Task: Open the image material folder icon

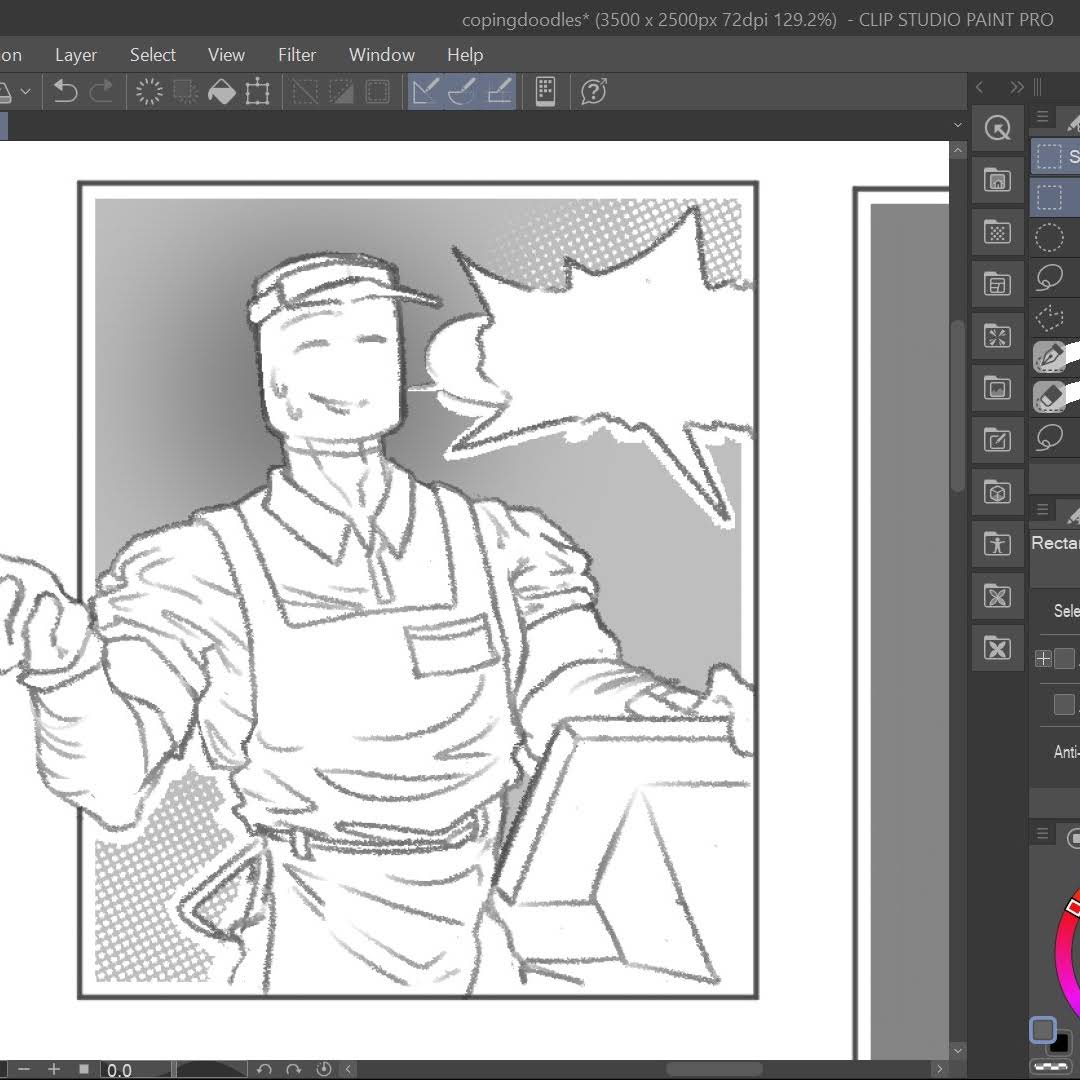Action: (997, 388)
